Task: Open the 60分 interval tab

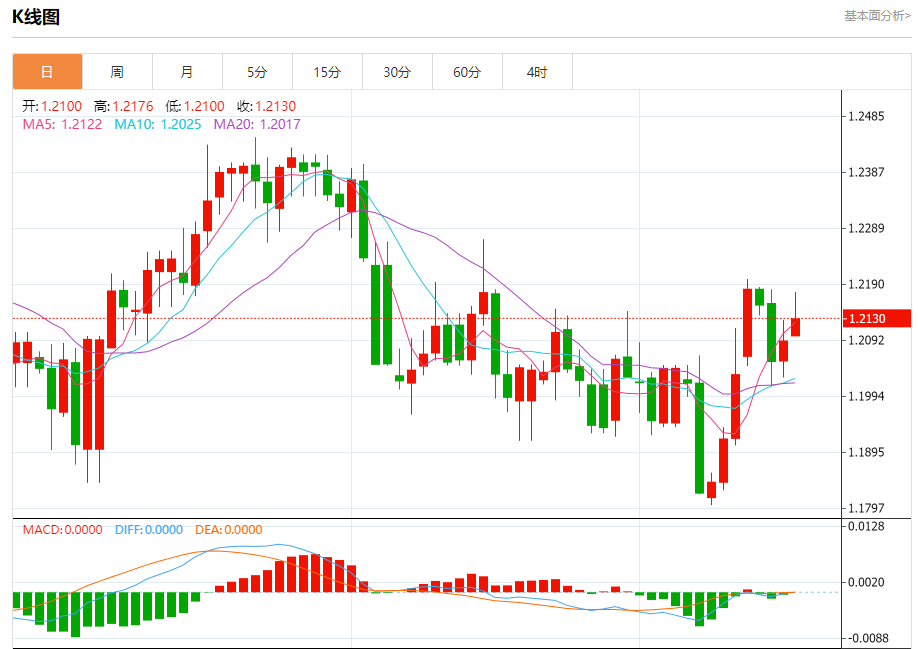Action: click(467, 72)
